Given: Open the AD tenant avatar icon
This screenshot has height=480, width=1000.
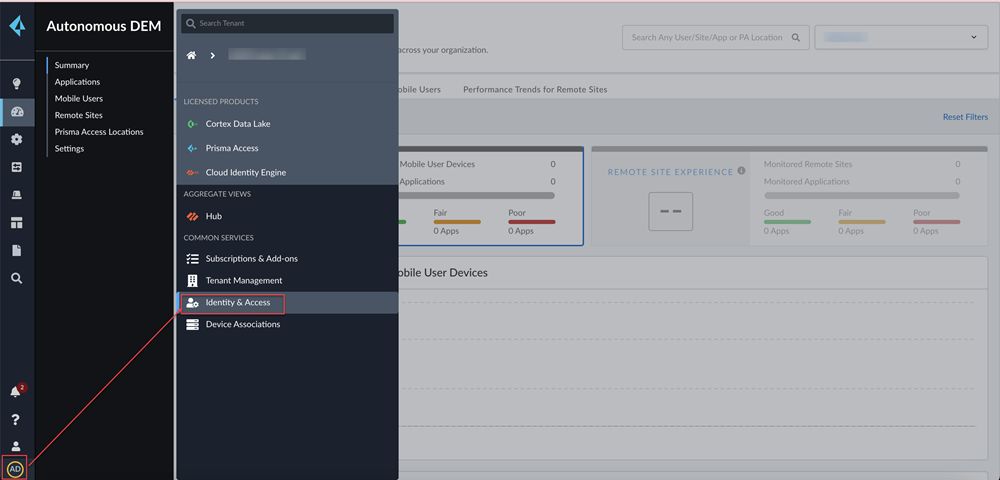Looking at the screenshot, I should pos(15,469).
